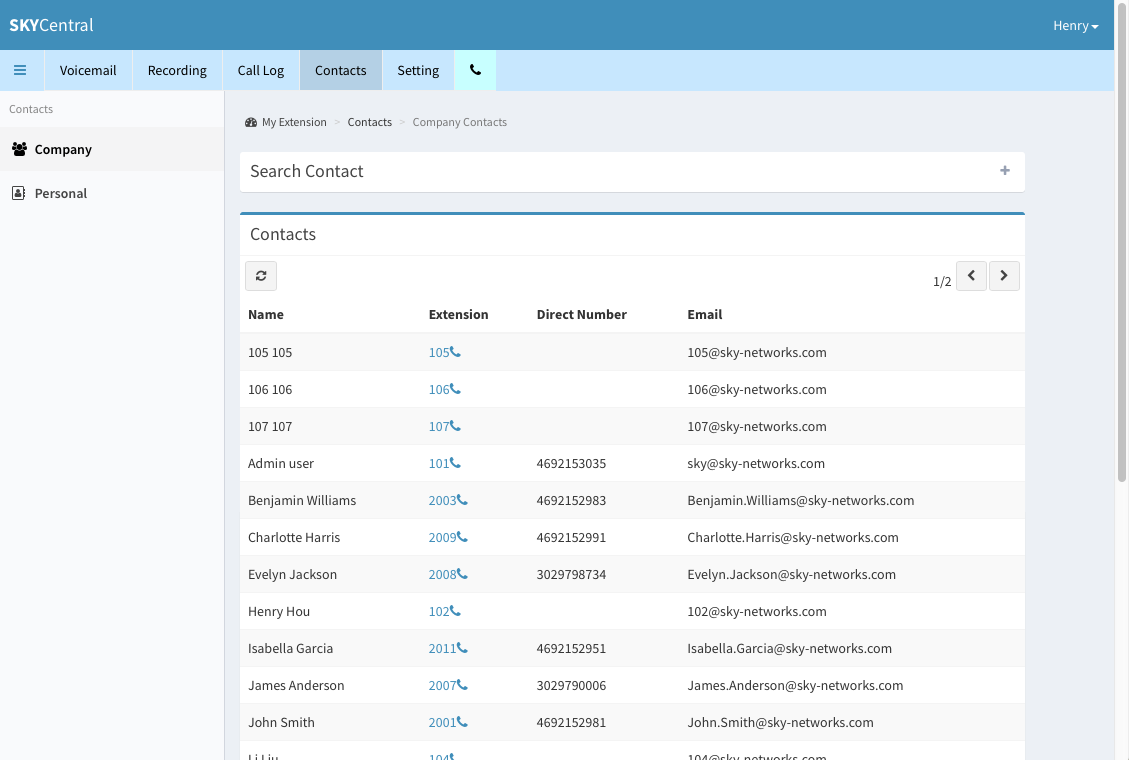1129x760 pixels.
Task: Call Henry Hou phone icon
Action: click(455, 611)
